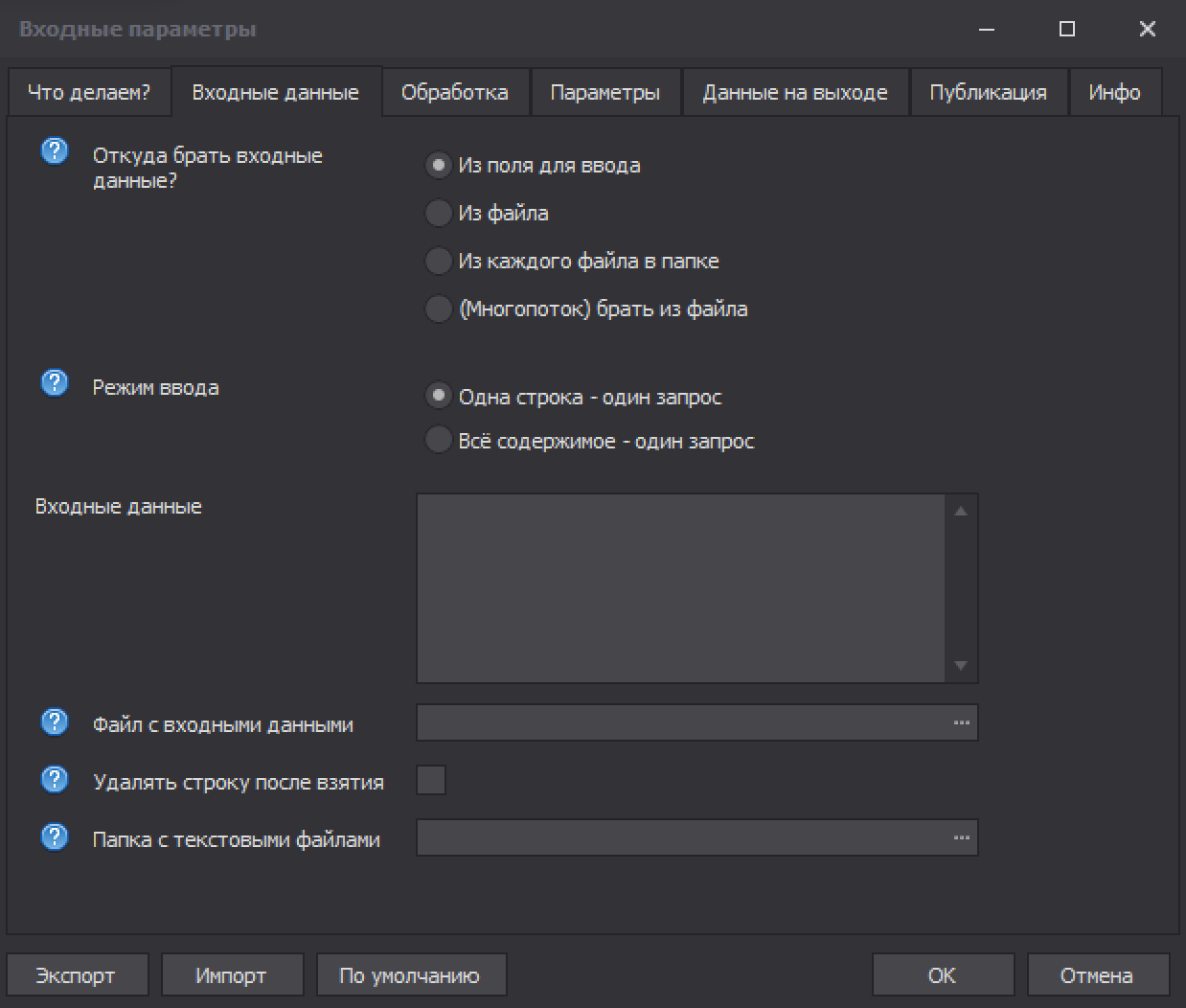Image resolution: width=1186 pixels, height=1008 pixels.
Task: Select (Многопоток) брать из файла option
Action: click(438, 309)
